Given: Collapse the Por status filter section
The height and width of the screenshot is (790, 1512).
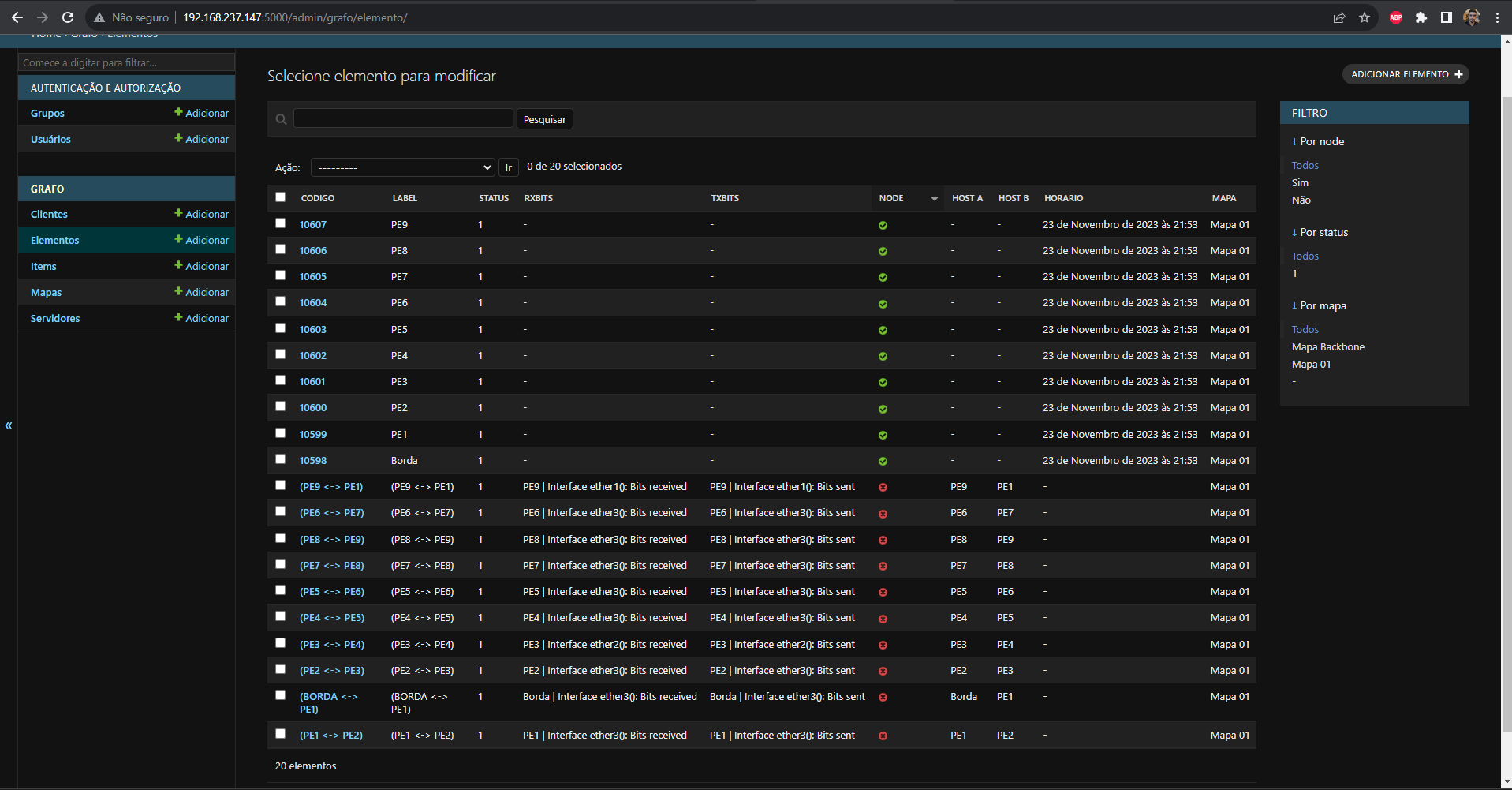Looking at the screenshot, I should 1320,232.
